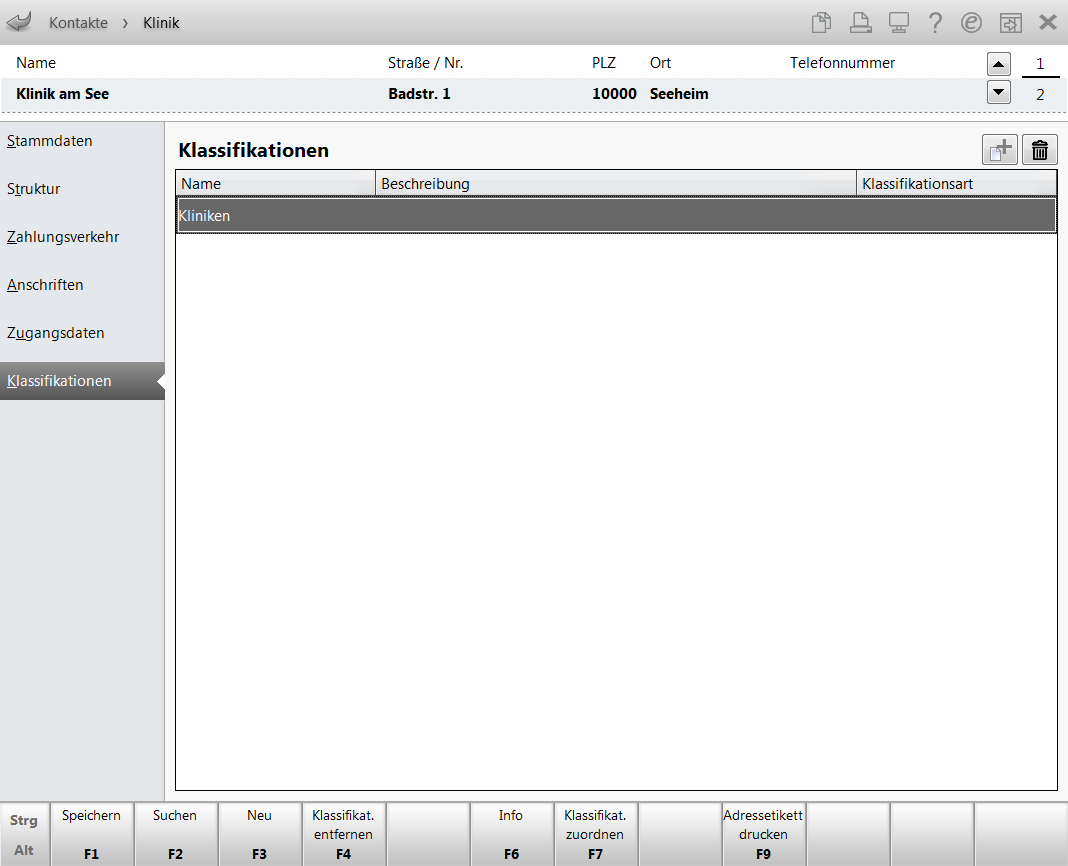Click Neu F3 button
This screenshot has width=1068, height=866.
260,834
